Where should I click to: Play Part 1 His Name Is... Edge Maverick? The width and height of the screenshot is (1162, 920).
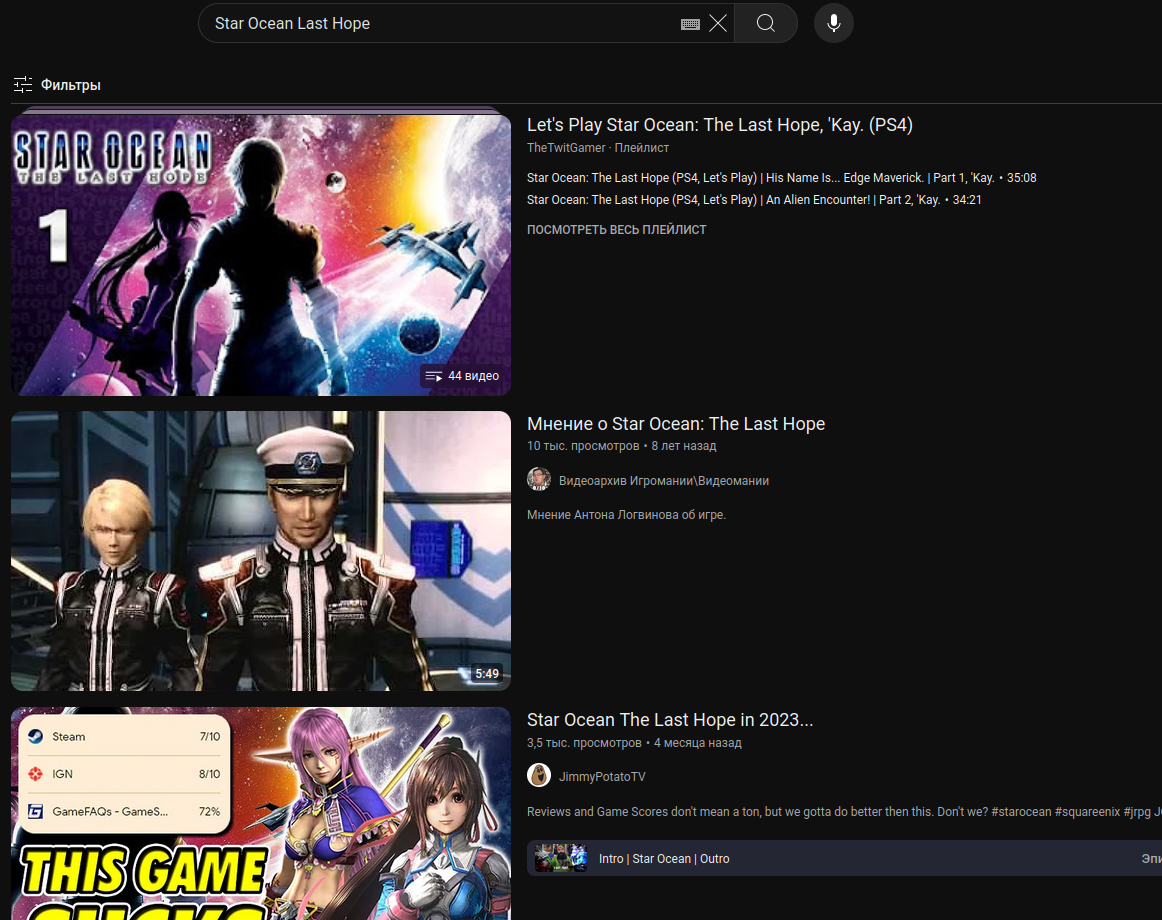[x=782, y=178]
